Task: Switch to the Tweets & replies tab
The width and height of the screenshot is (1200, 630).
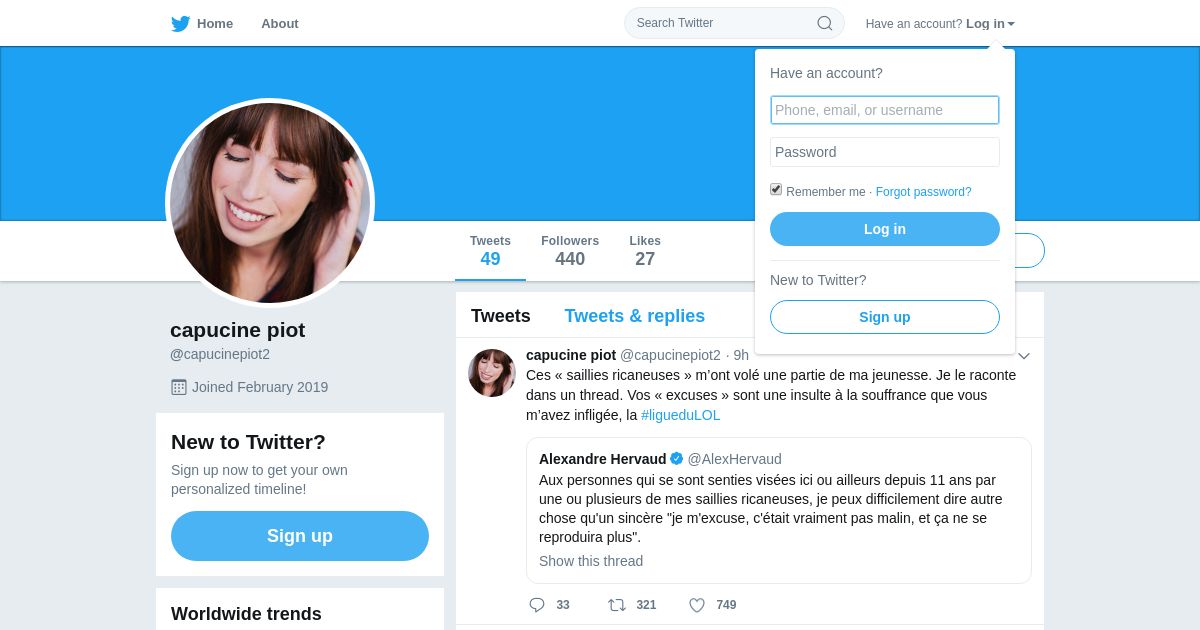Action: [635, 316]
